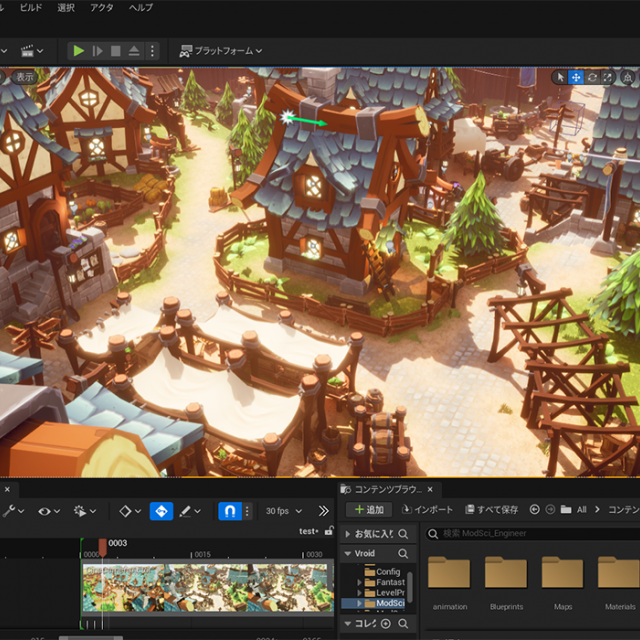Image resolution: width=640 pixels, height=640 pixels.
Task: Toggle the diamond keyframe options button
Action: click(x=126, y=511)
